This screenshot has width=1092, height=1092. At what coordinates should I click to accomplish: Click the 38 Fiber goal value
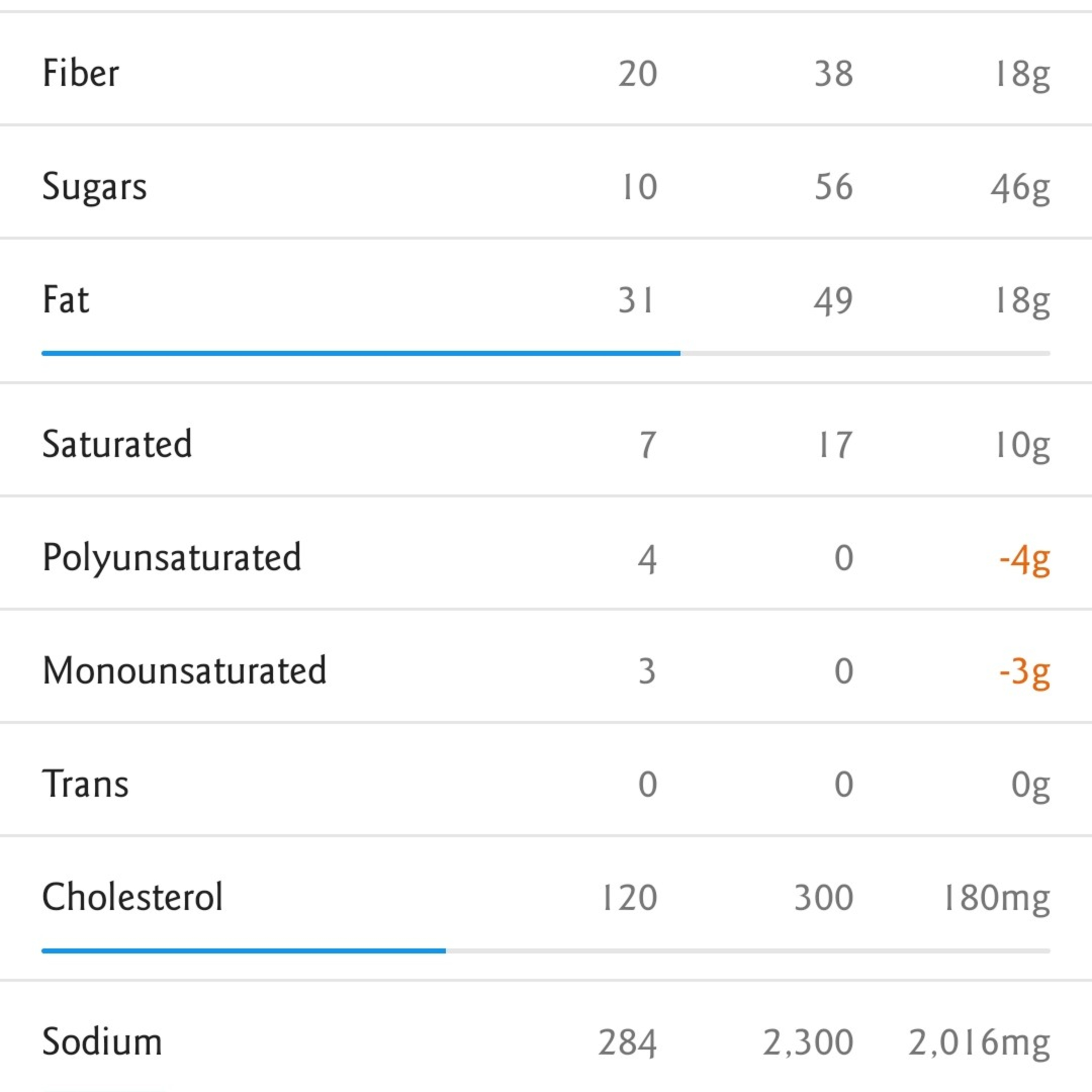(x=833, y=74)
